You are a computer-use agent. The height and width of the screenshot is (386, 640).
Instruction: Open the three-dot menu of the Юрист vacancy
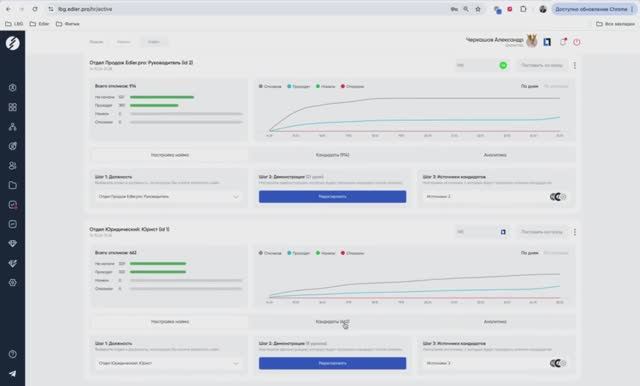575,232
